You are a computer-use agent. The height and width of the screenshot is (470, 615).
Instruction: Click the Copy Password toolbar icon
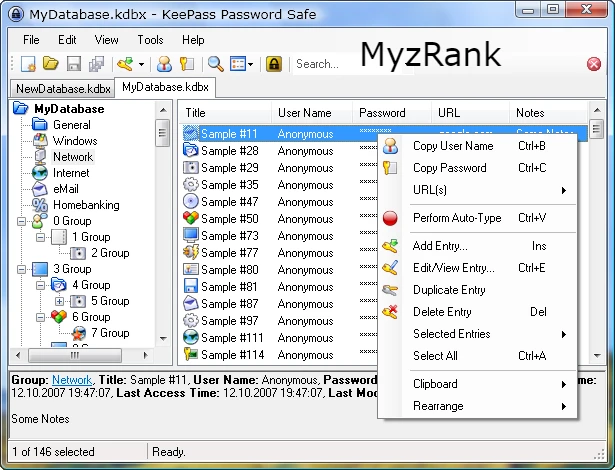coord(187,64)
